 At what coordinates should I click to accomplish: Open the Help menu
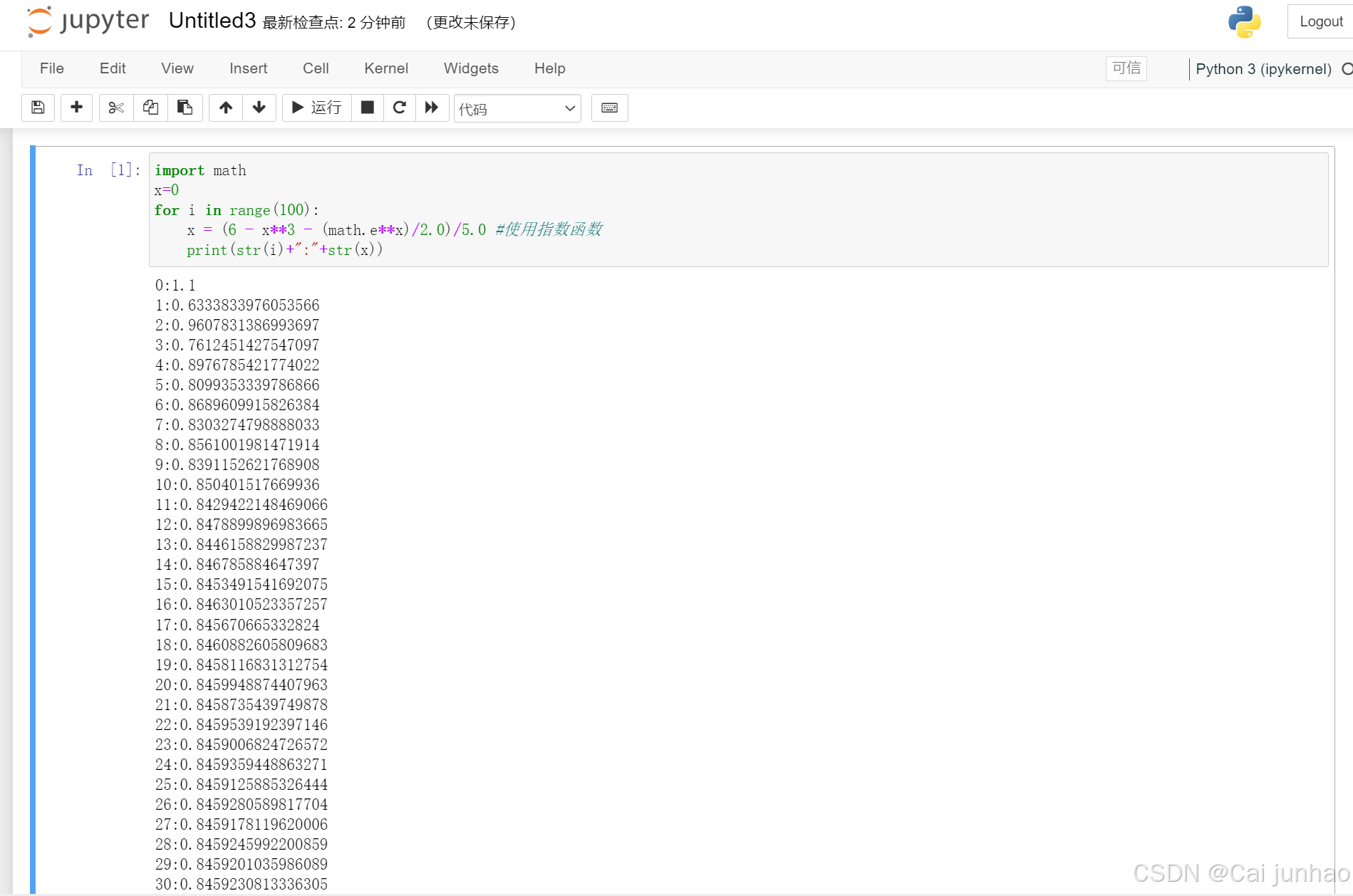(x=550, y=68)
